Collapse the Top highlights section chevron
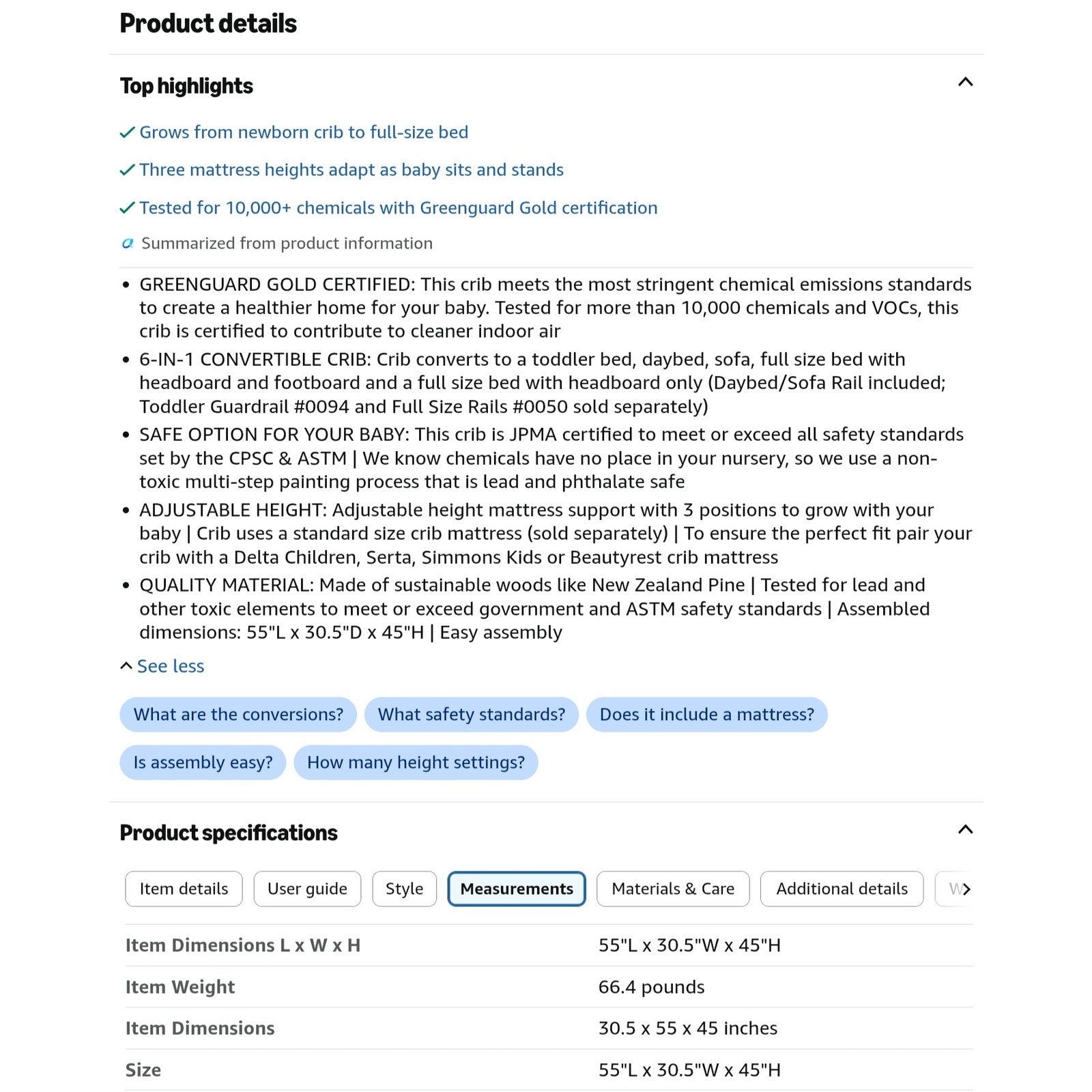 [x=965, y=83]
